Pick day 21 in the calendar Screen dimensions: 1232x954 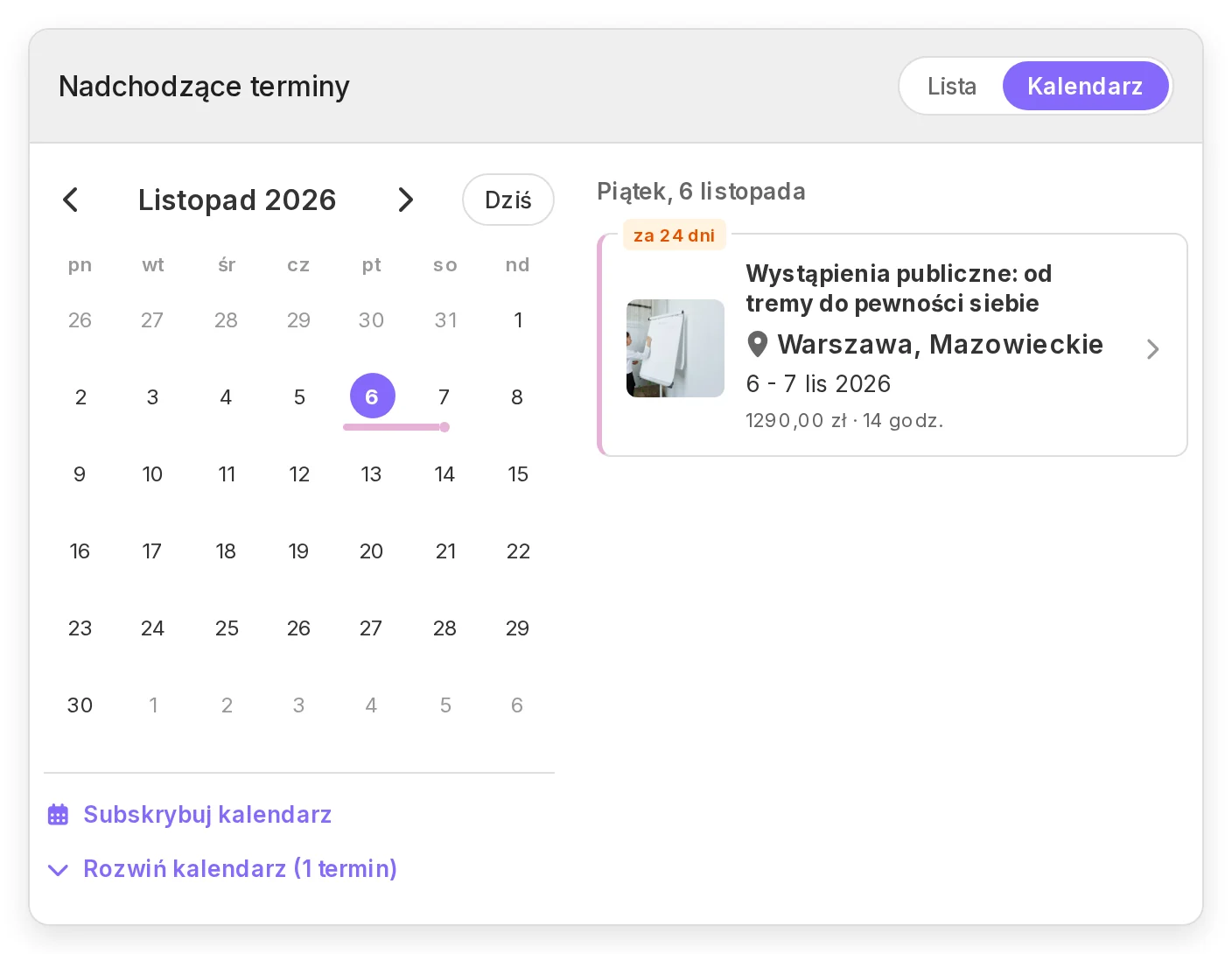pyautogui.click(x=445, y=551)
